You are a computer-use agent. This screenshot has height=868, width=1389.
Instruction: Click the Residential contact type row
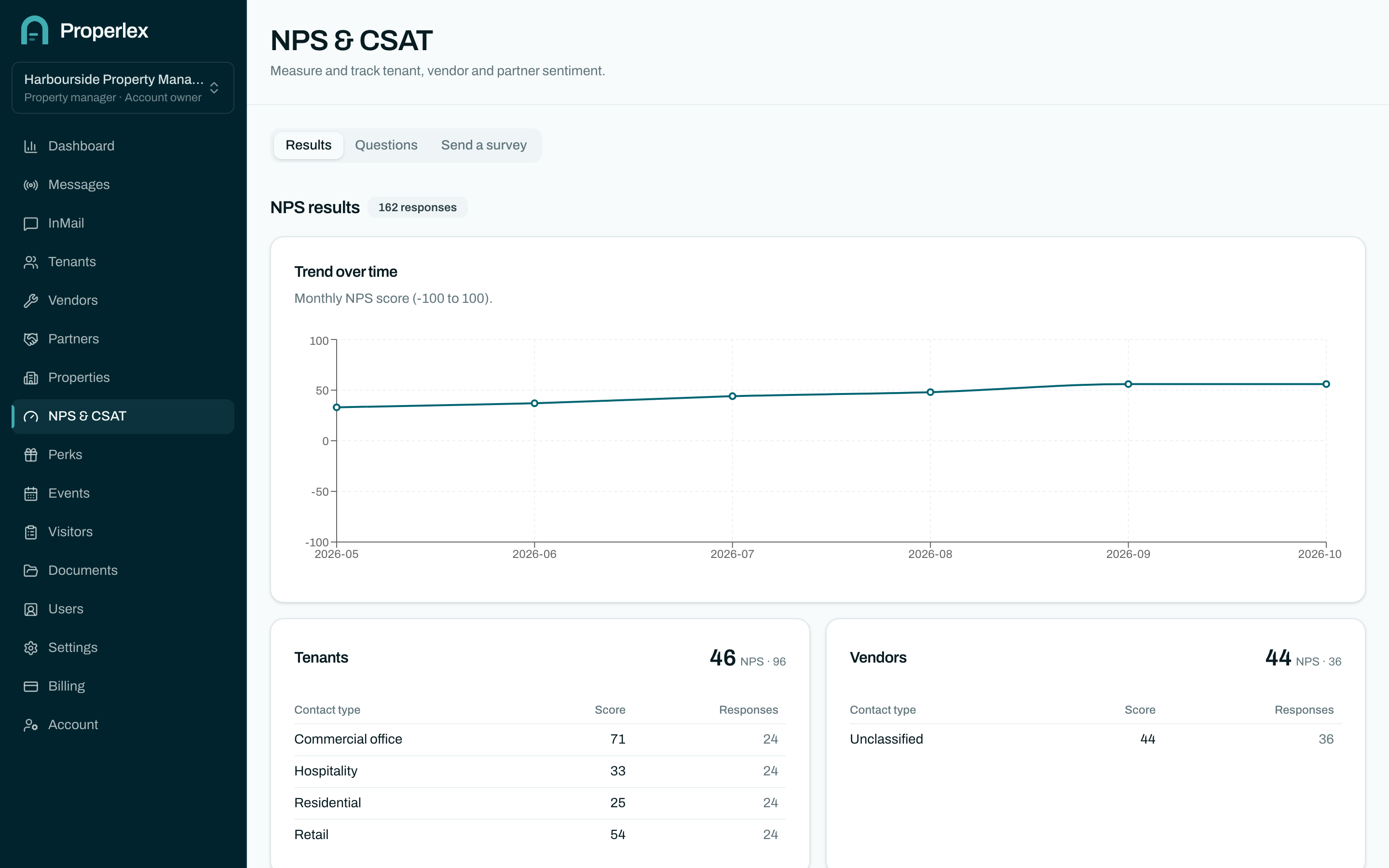(540, 803)
